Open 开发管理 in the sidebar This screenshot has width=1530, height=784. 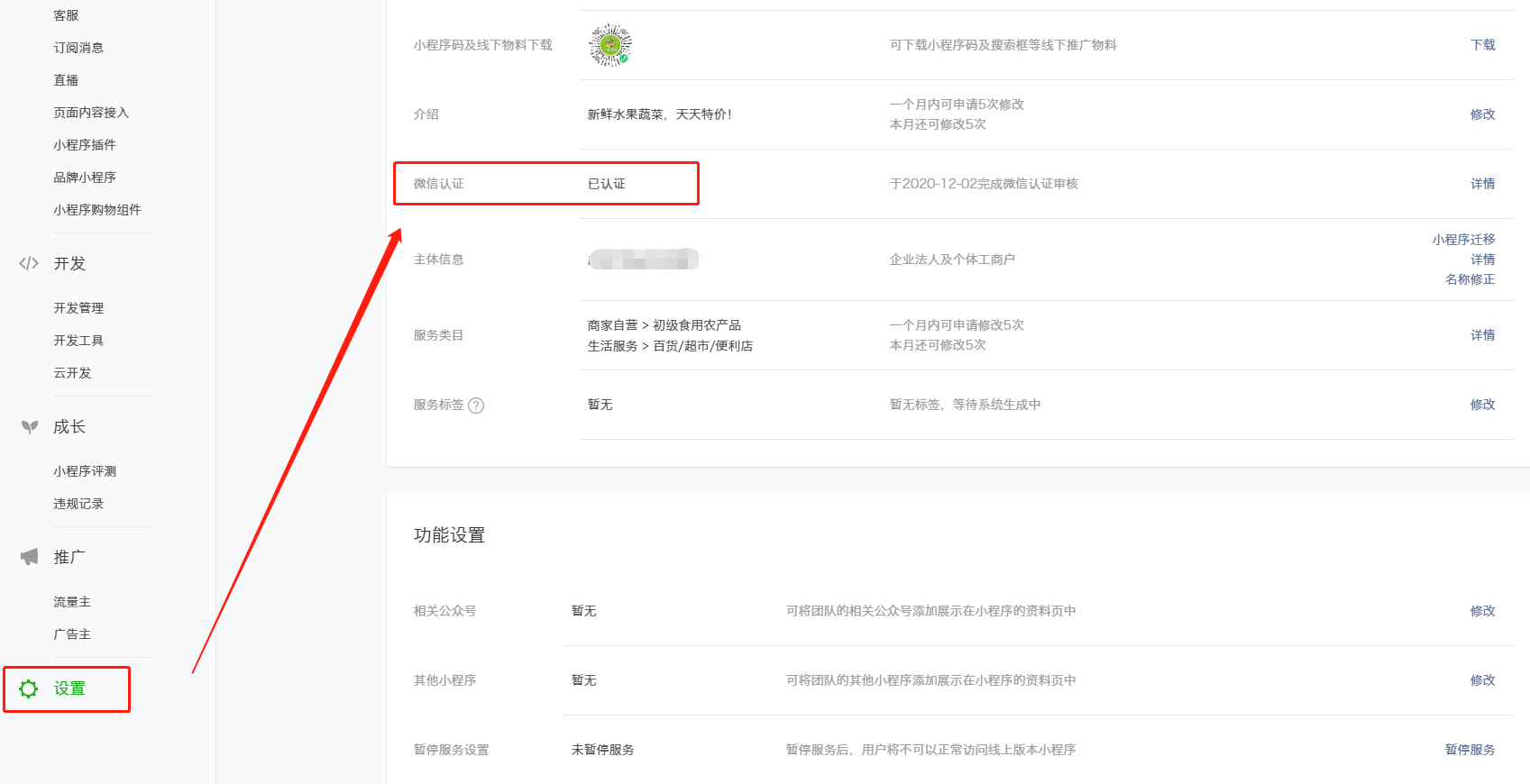[78, 308]
